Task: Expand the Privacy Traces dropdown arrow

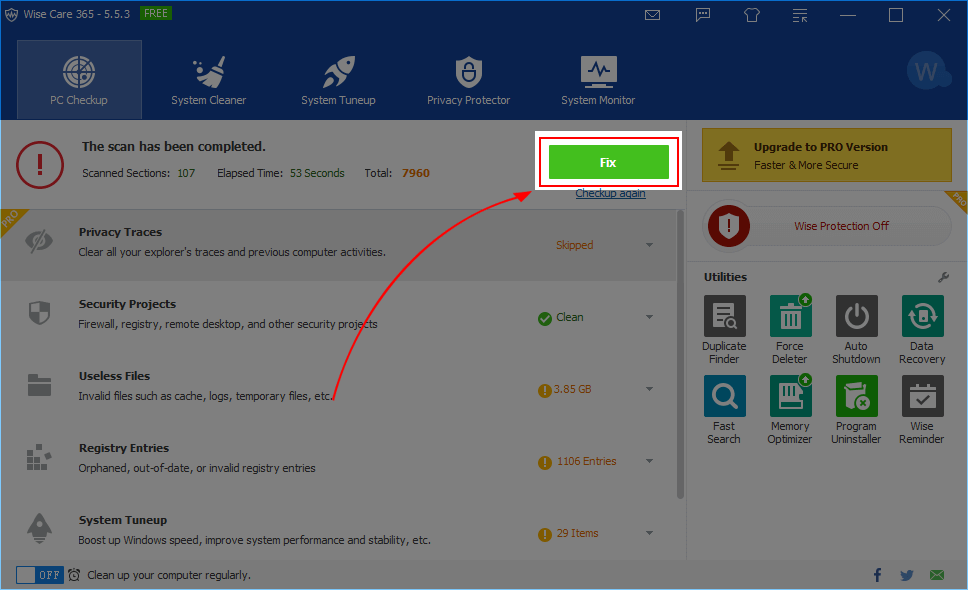Action: (649, 245)
